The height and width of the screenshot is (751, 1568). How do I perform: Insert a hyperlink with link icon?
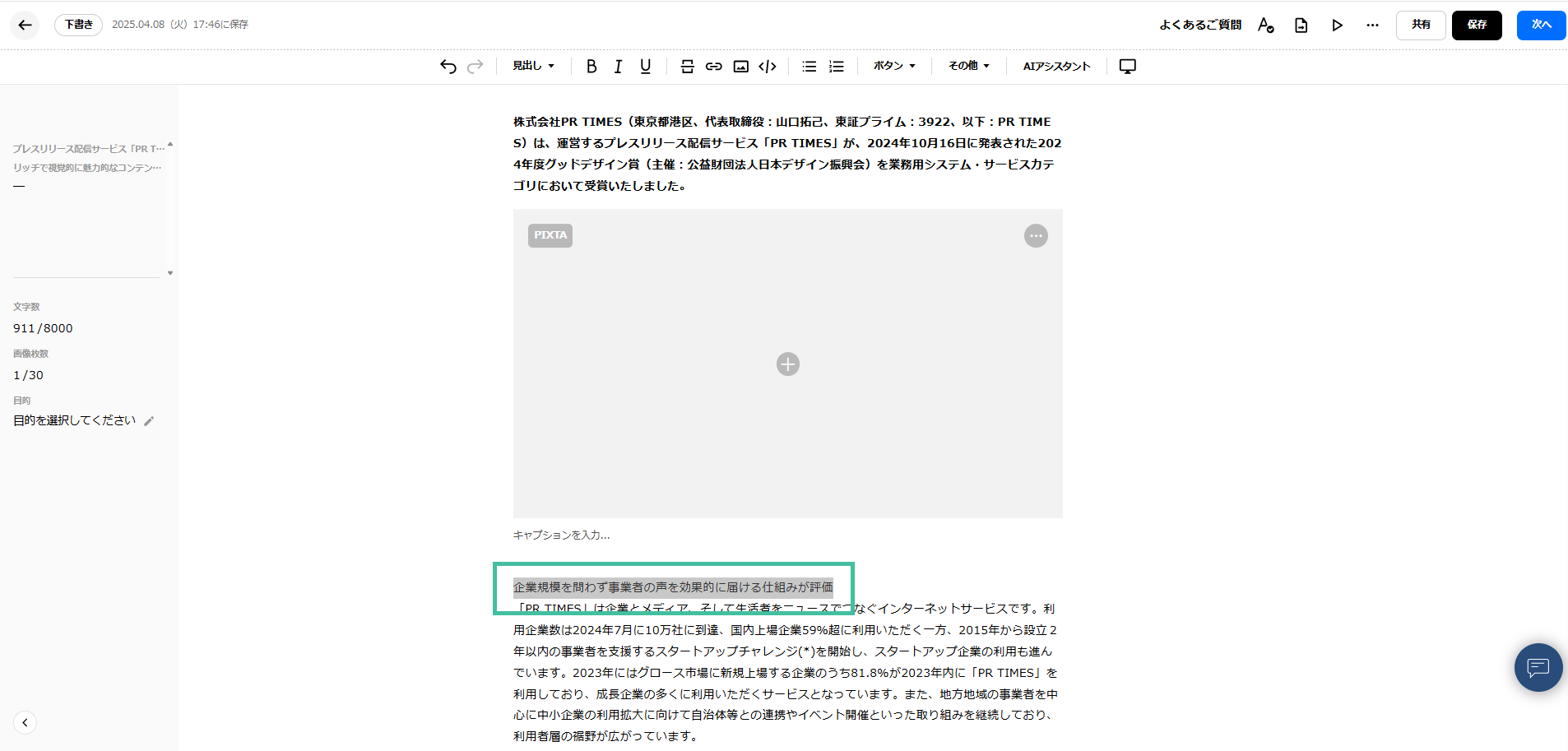click(x=714, y=67)
